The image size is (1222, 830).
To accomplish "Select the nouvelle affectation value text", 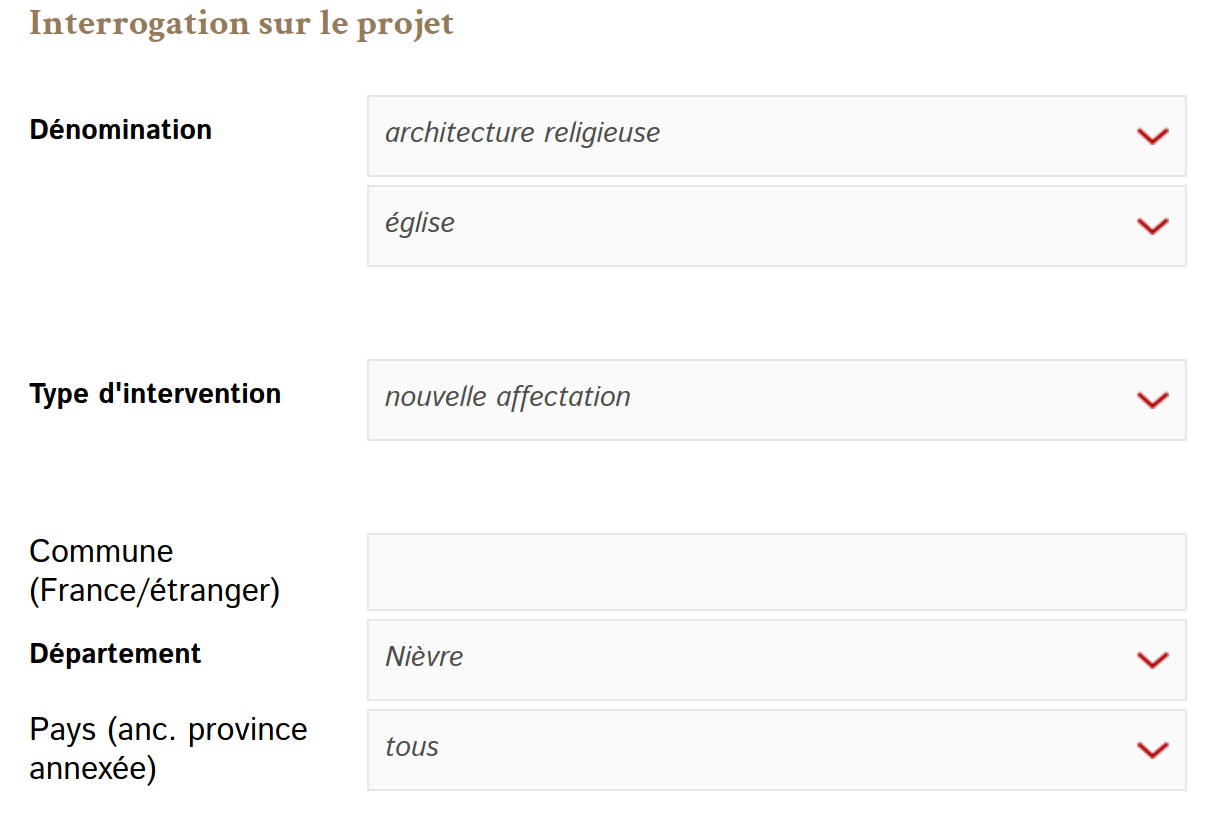I will [x=508, y=397].
